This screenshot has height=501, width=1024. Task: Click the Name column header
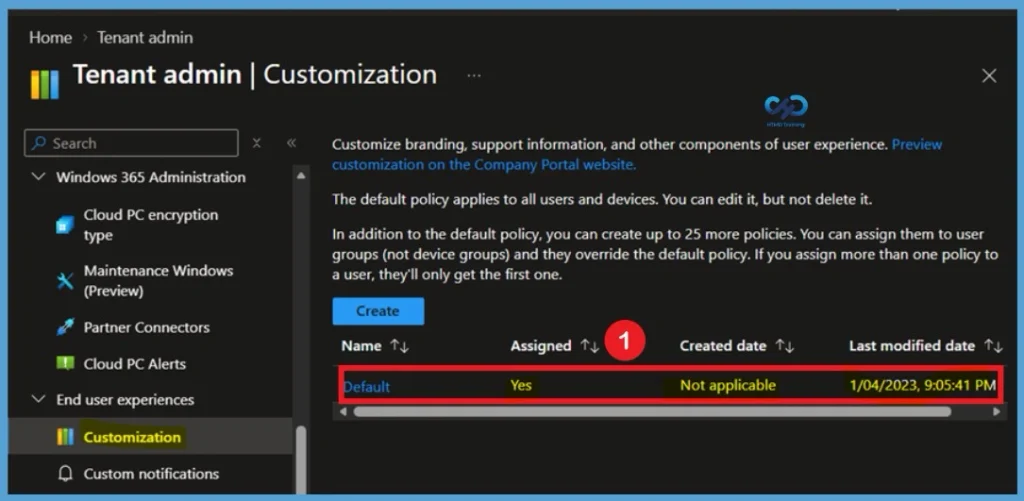pyautogui.click(x=361, y=346)
